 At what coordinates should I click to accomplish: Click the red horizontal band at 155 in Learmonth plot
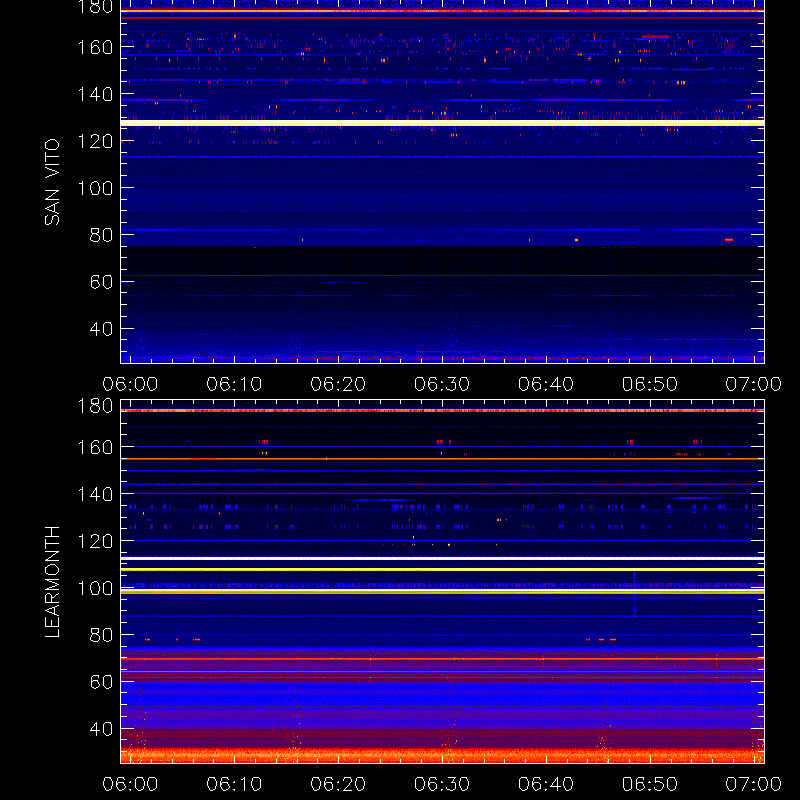tap(442, 459)
